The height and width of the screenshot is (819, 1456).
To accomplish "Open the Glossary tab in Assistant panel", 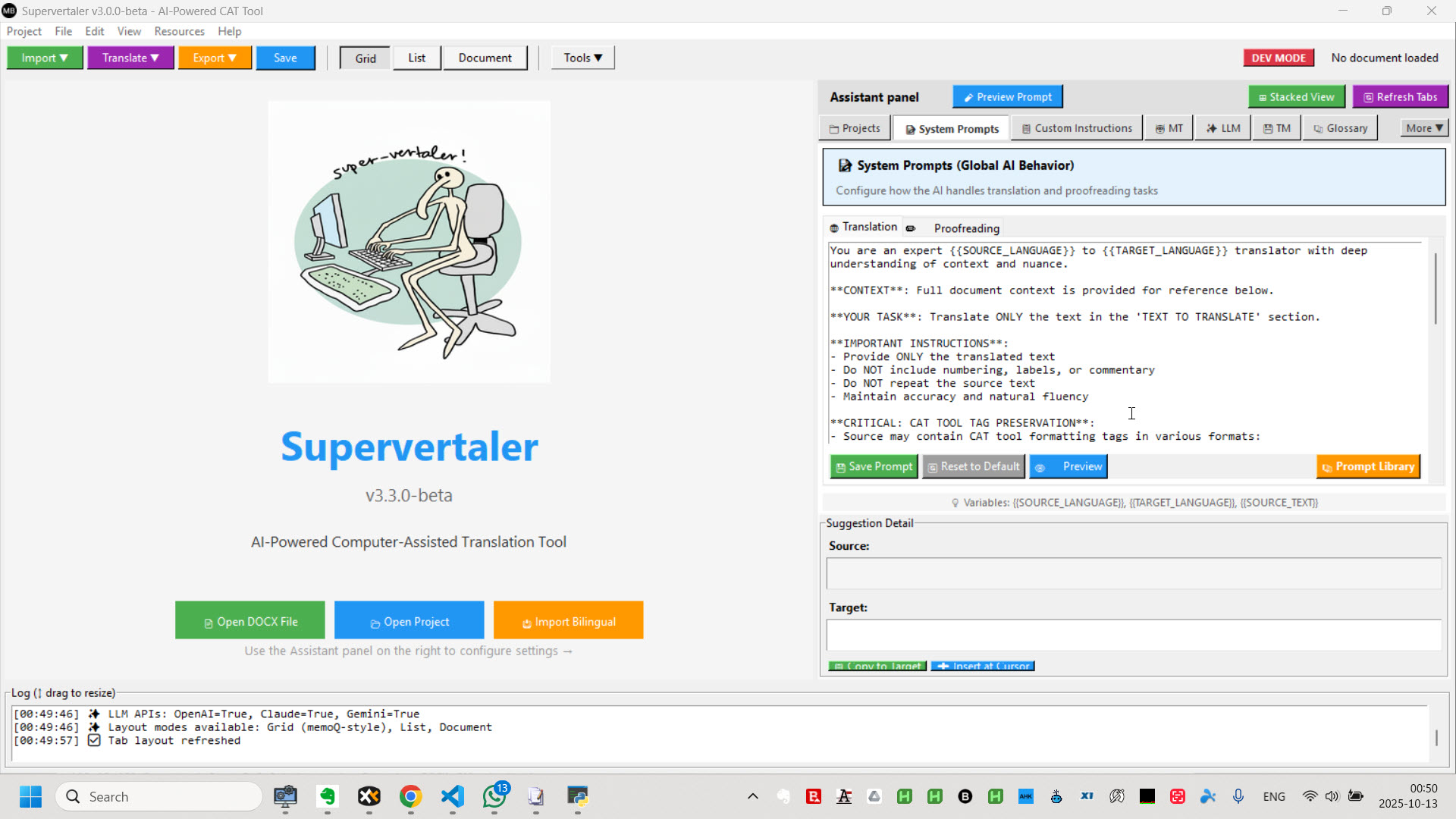I will [1340, 128].
